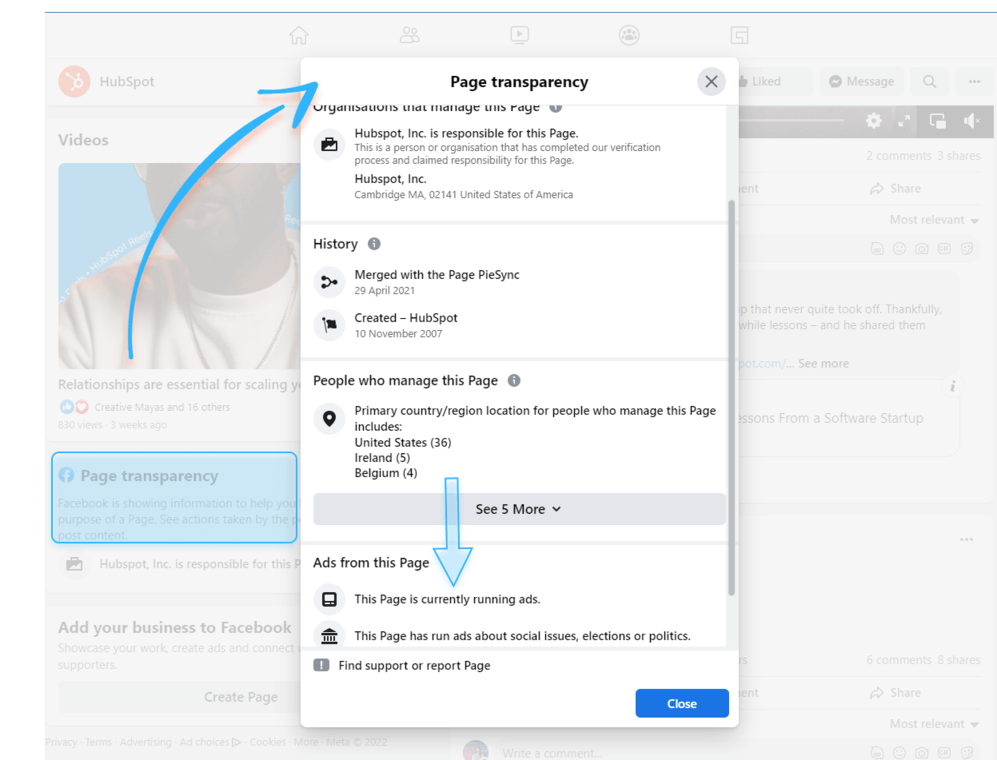Image resolution: width=997 pixels, height=760 pixels.
Task: Open Facebook Home from the top navigation
Action: 299,34
